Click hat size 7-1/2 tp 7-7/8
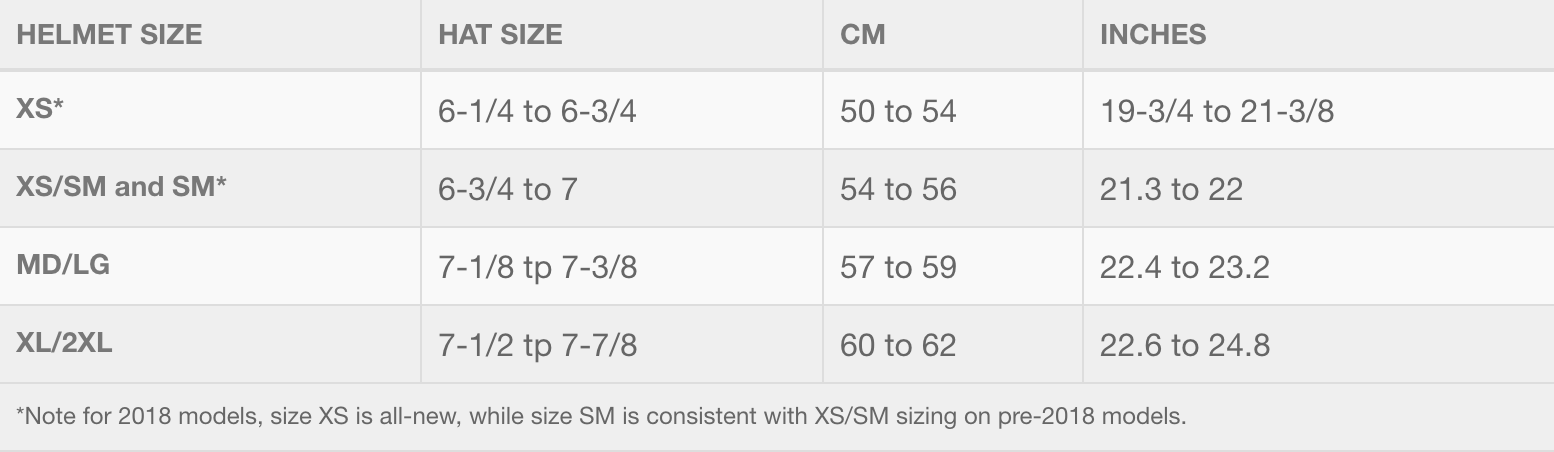 537,344
